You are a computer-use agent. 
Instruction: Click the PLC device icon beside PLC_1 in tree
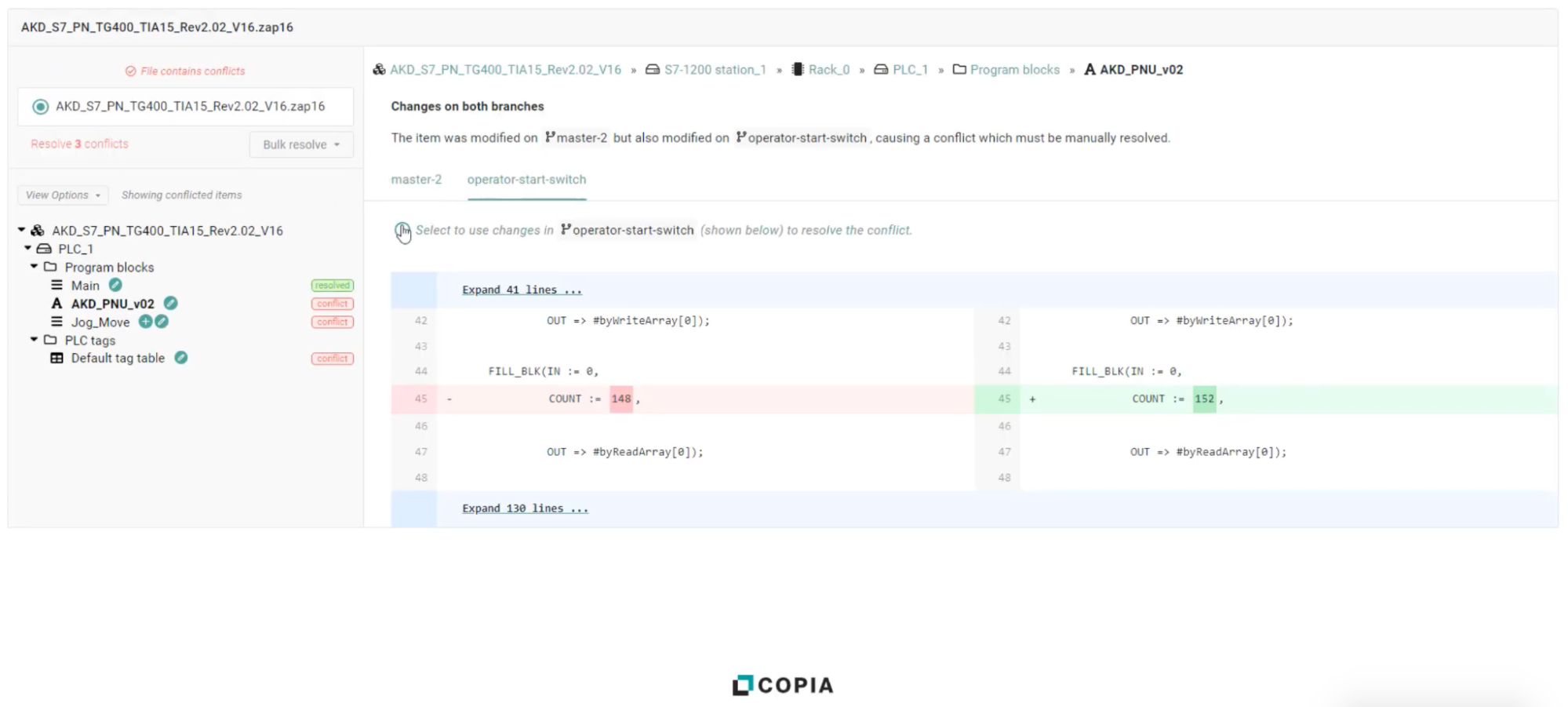[44, 248]
